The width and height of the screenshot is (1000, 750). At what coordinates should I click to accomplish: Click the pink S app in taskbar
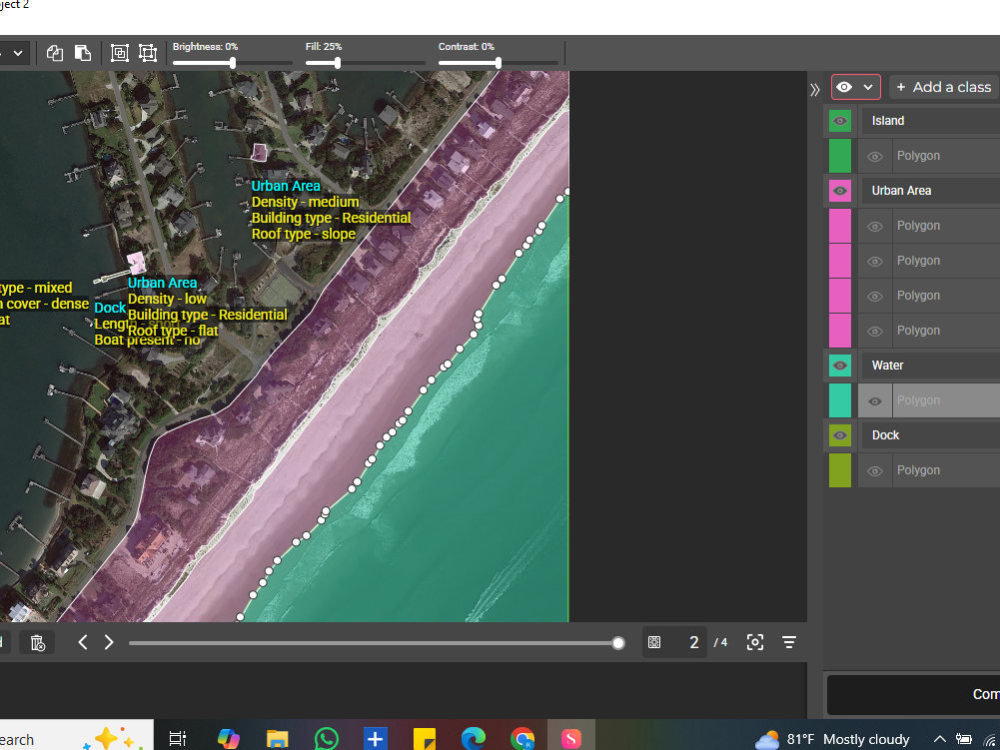coord(571,739)
